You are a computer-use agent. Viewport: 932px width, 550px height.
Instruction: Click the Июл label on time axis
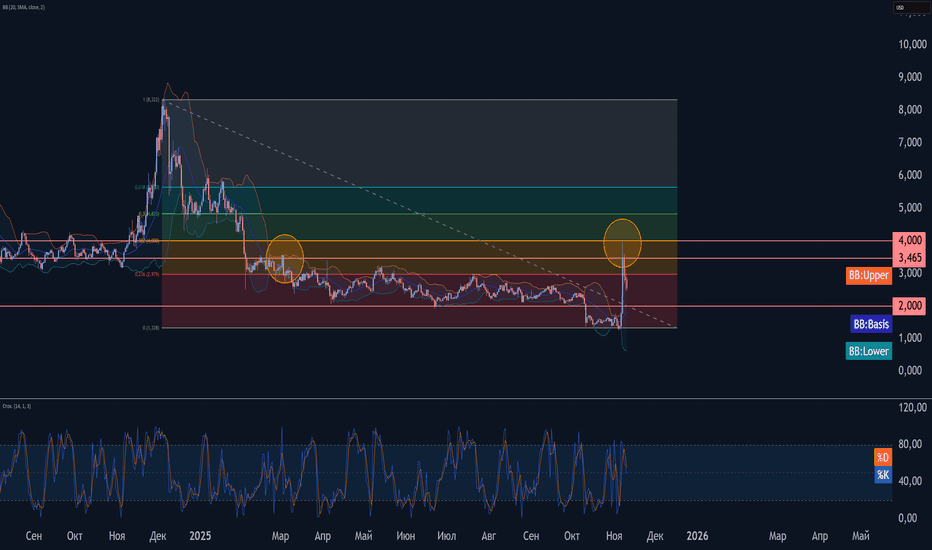[446, 536]
